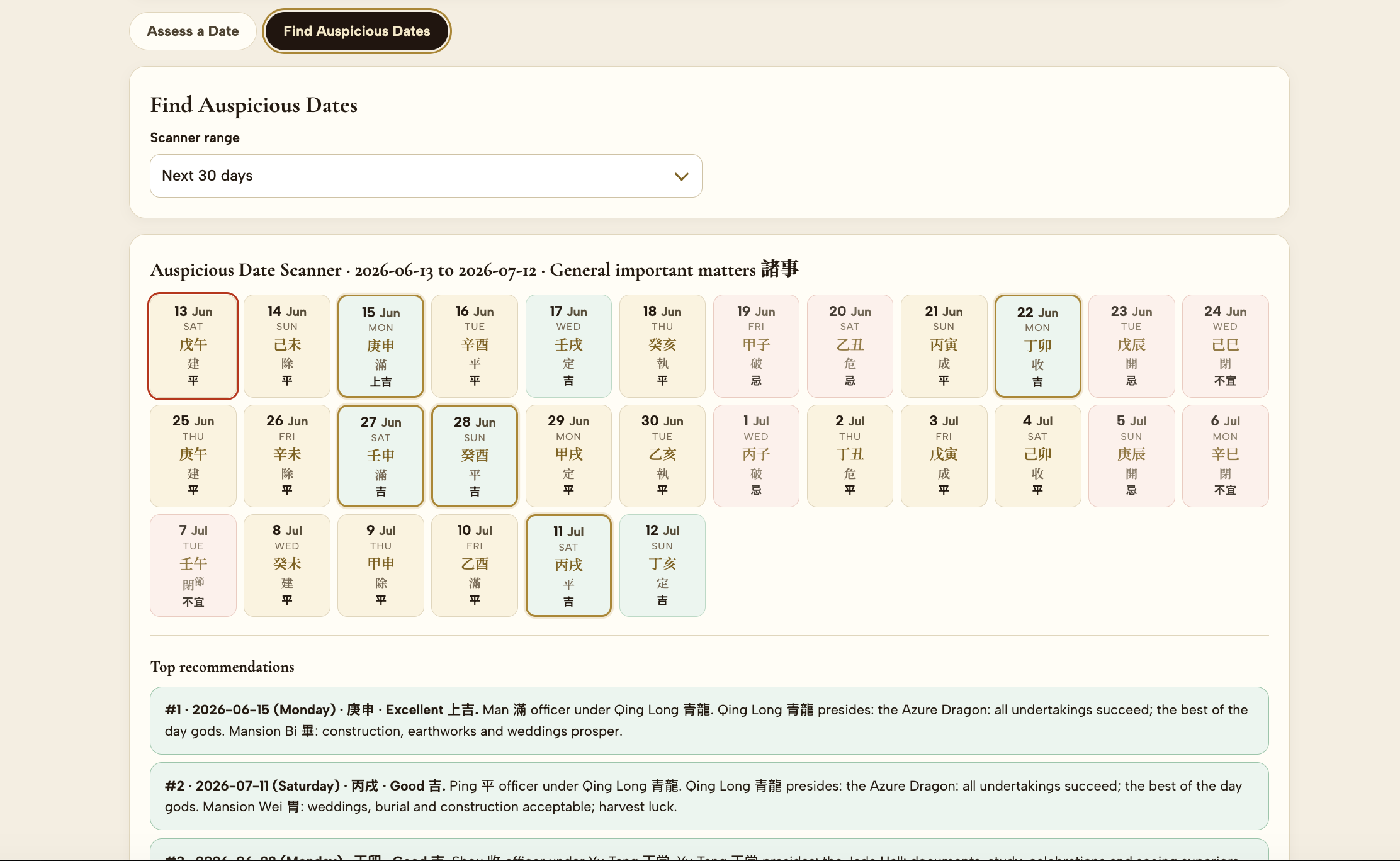Click the Top recommendations heading

[222, 667]
